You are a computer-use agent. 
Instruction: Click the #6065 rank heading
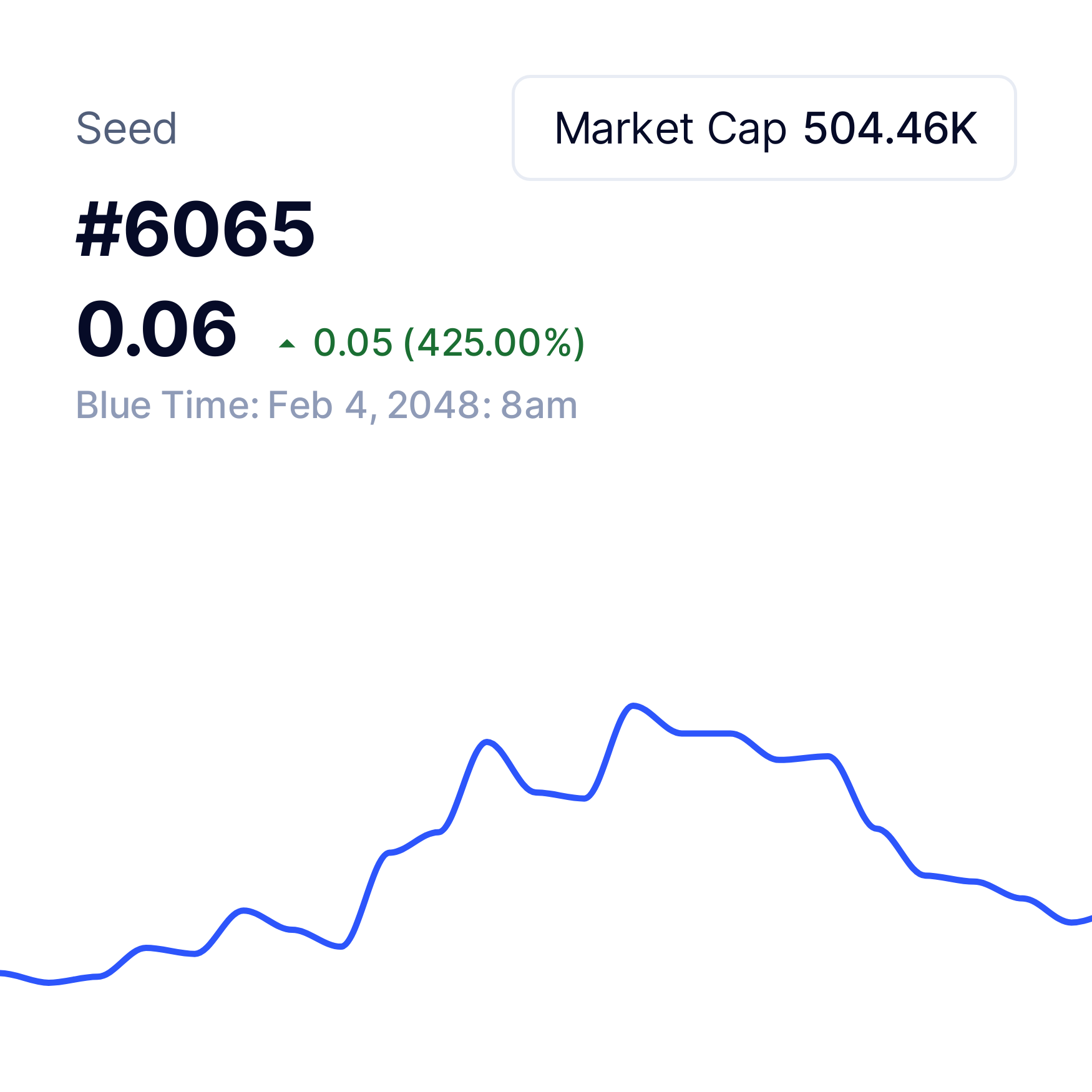[x=195, y=228]
